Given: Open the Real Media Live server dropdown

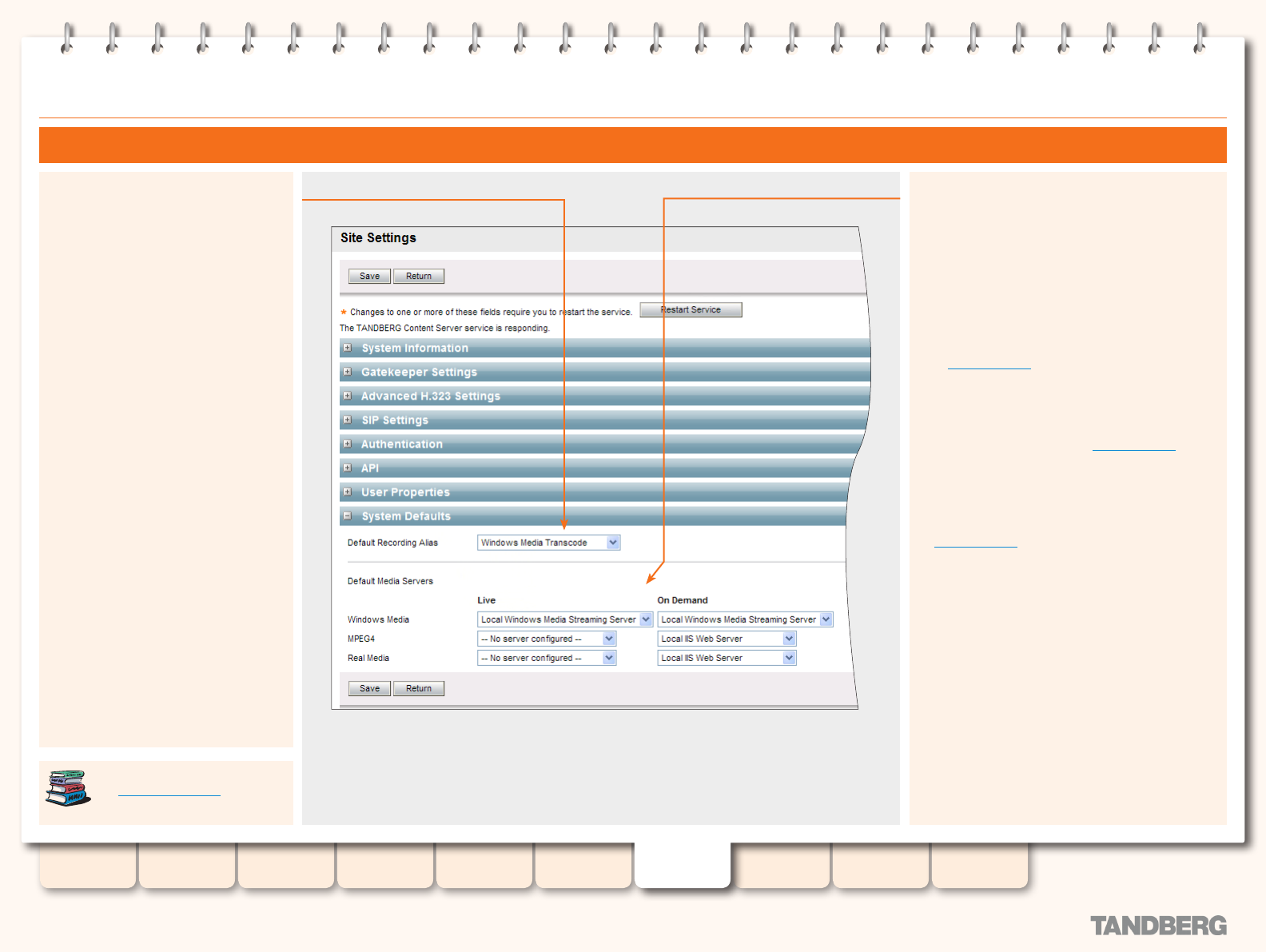Looking at the screenshot, I should coord(547,658).
